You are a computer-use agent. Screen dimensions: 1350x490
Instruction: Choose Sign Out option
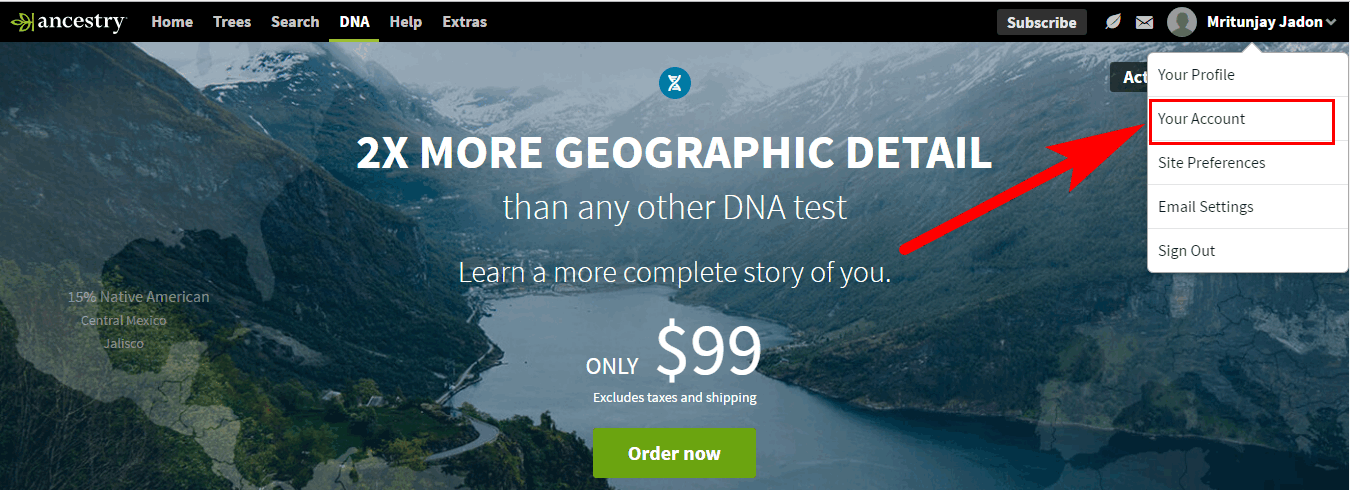[1248, 251]
